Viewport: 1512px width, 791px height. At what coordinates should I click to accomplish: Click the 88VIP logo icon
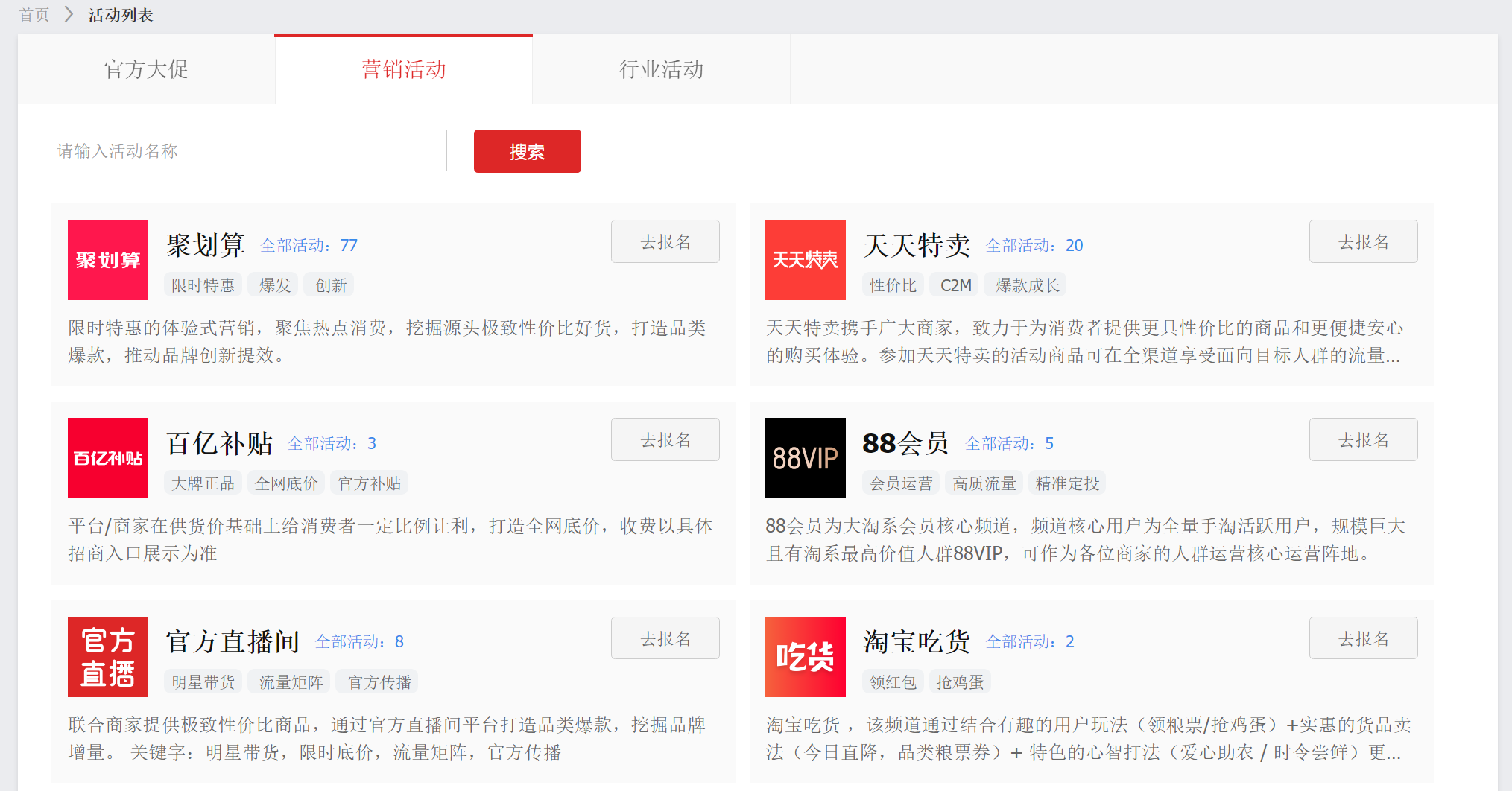click(806, 458)
